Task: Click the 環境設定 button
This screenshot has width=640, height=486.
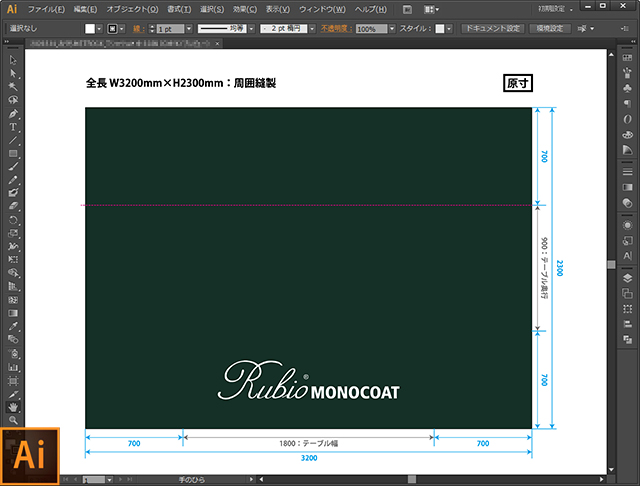Action: pyautogui.click(x=548, y=29)
